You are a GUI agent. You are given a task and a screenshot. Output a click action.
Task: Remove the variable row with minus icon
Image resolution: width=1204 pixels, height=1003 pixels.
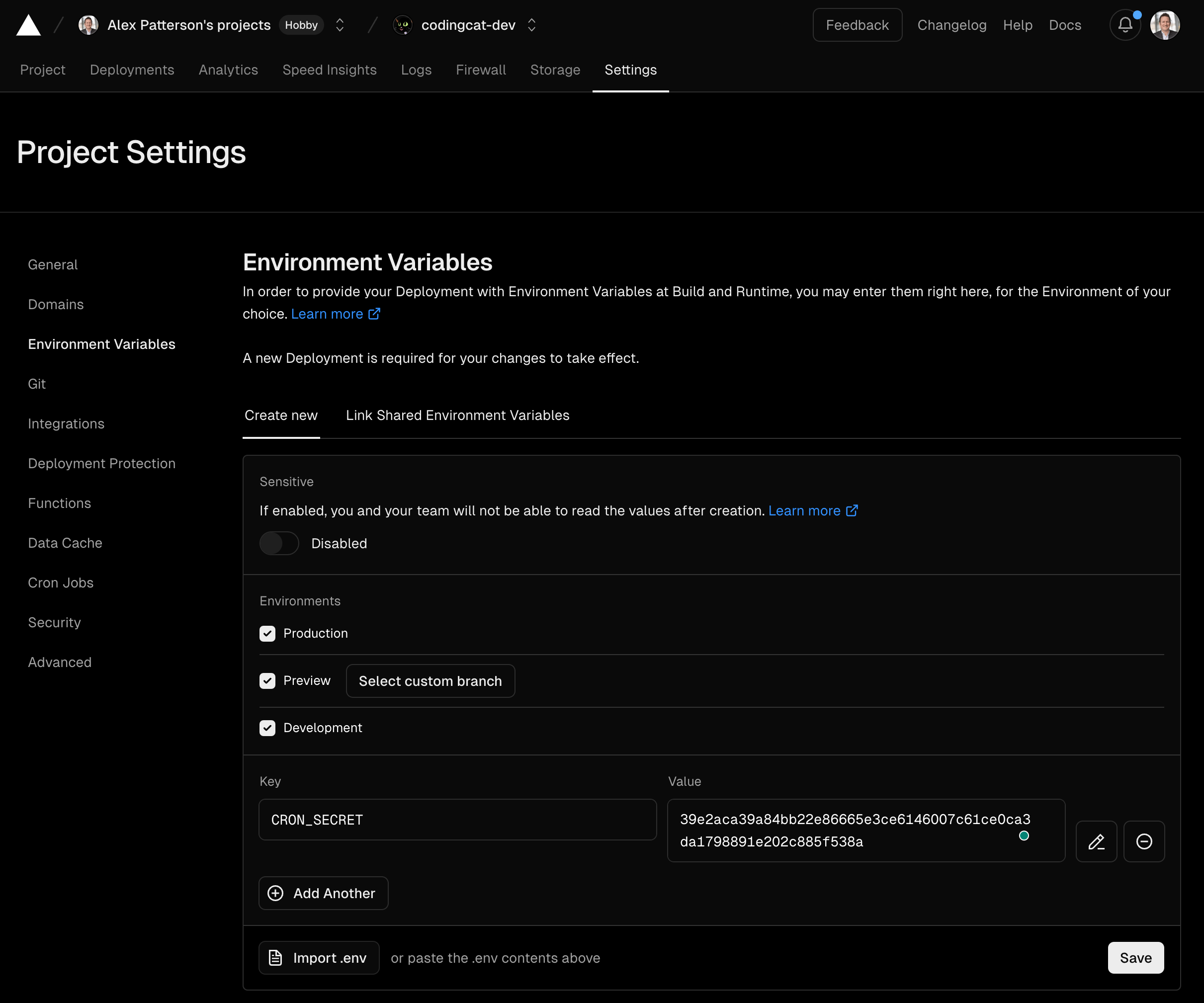click(x=1144, y=841)
